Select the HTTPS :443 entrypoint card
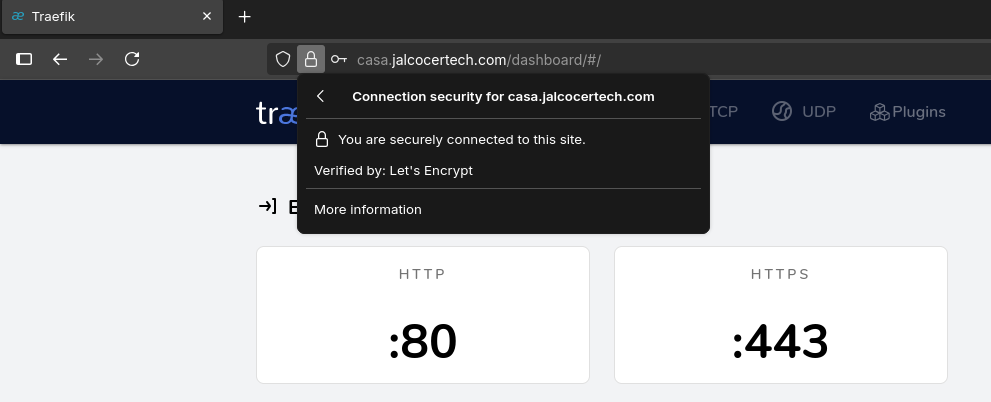This screenshot has width=991, height=402. click(780, 314)
